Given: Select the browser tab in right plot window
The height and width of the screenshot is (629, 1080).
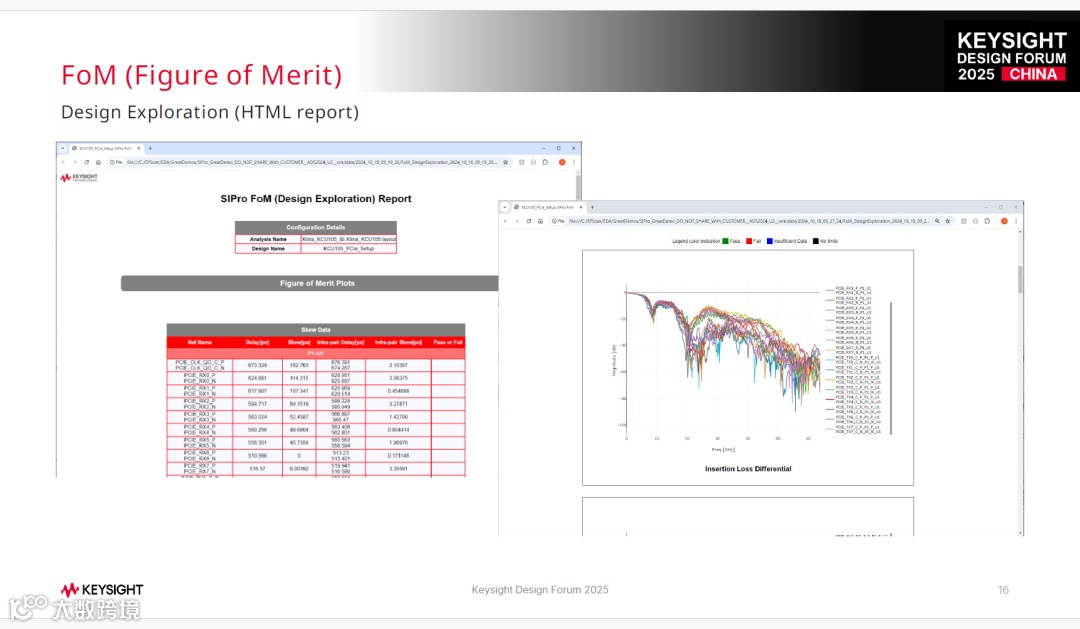Looking at the screenshot, I should [546, 207].
